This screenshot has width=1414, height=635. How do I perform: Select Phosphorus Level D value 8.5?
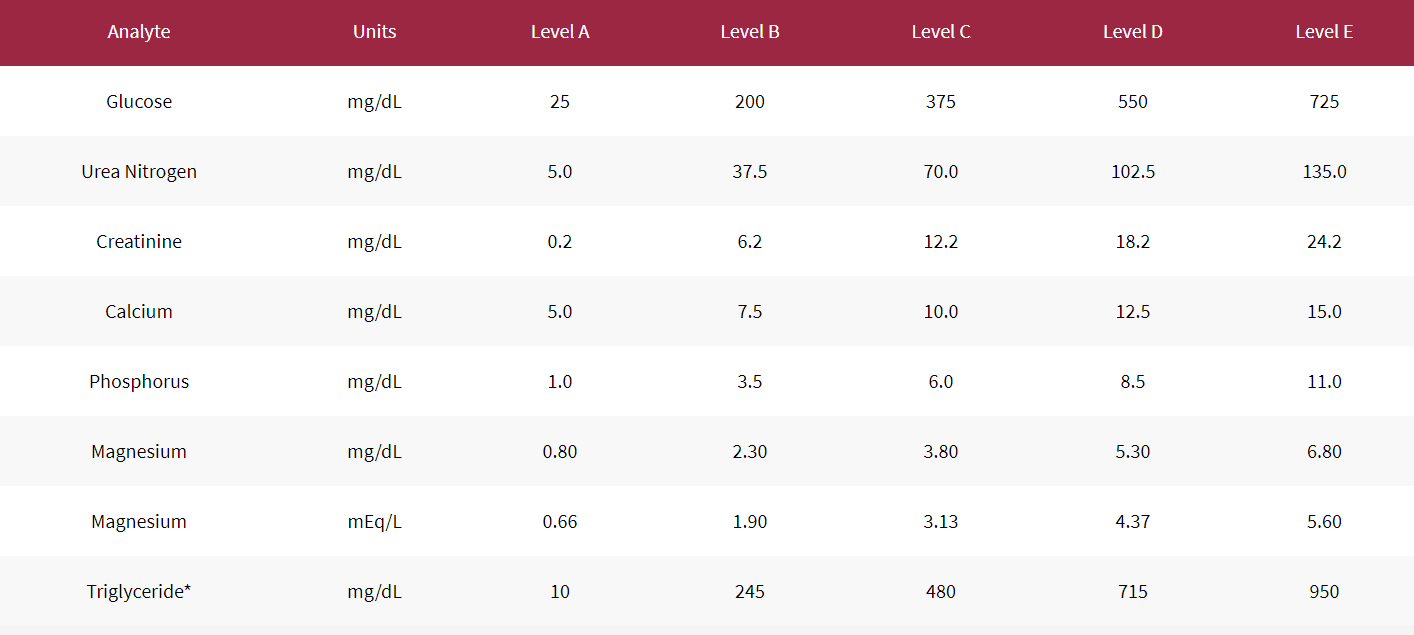(1133, 382)
